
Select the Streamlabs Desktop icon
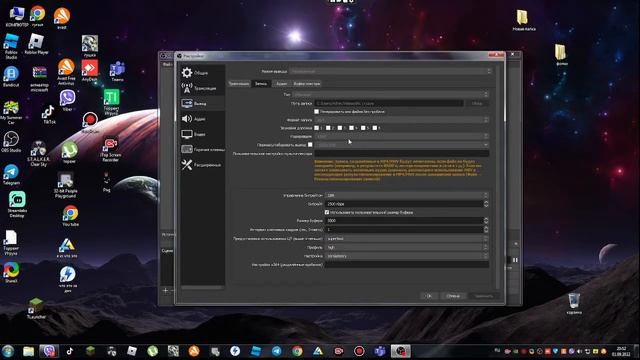pyautogui.click(x=17, y=204)
